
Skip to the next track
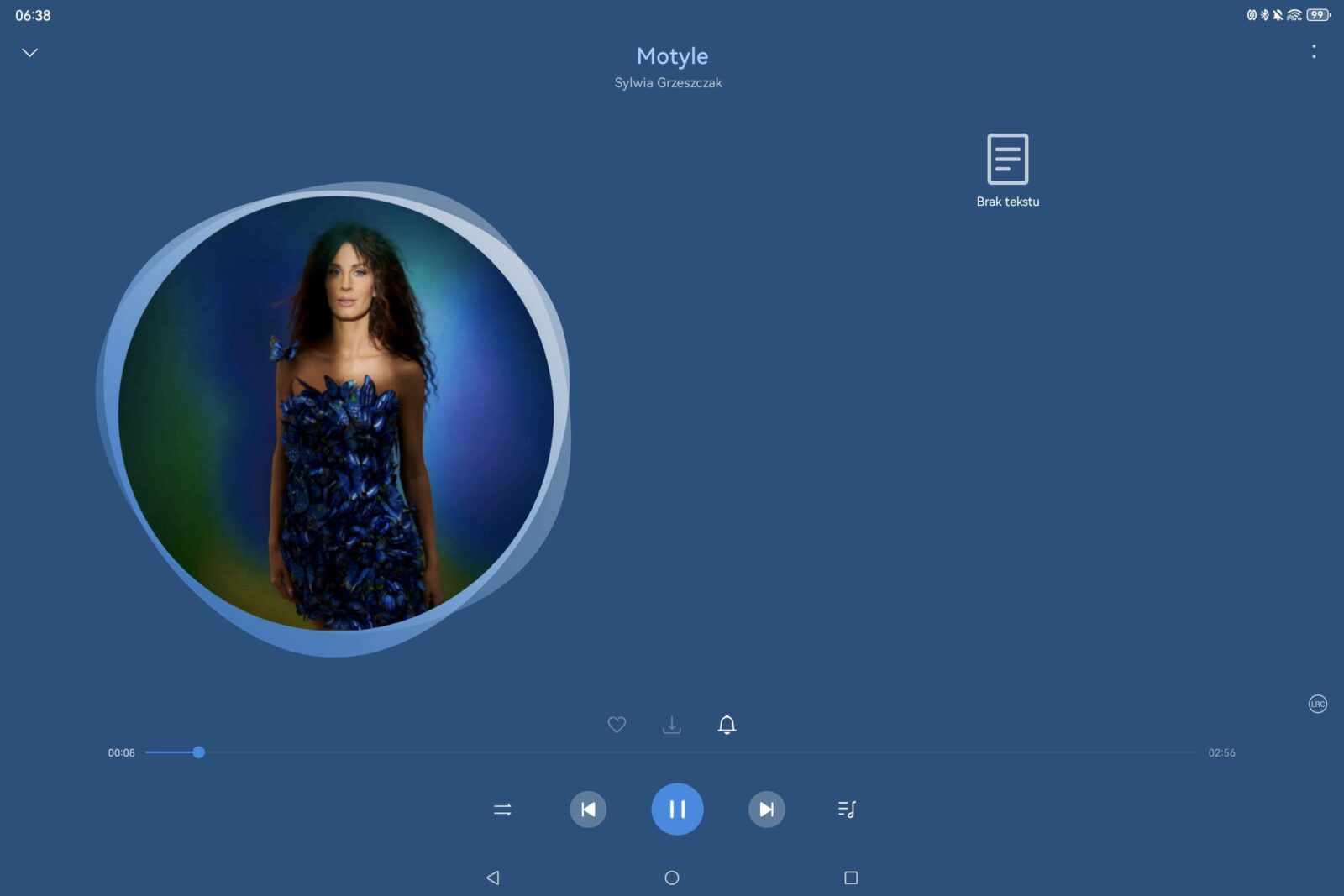[x=766, y=810]
